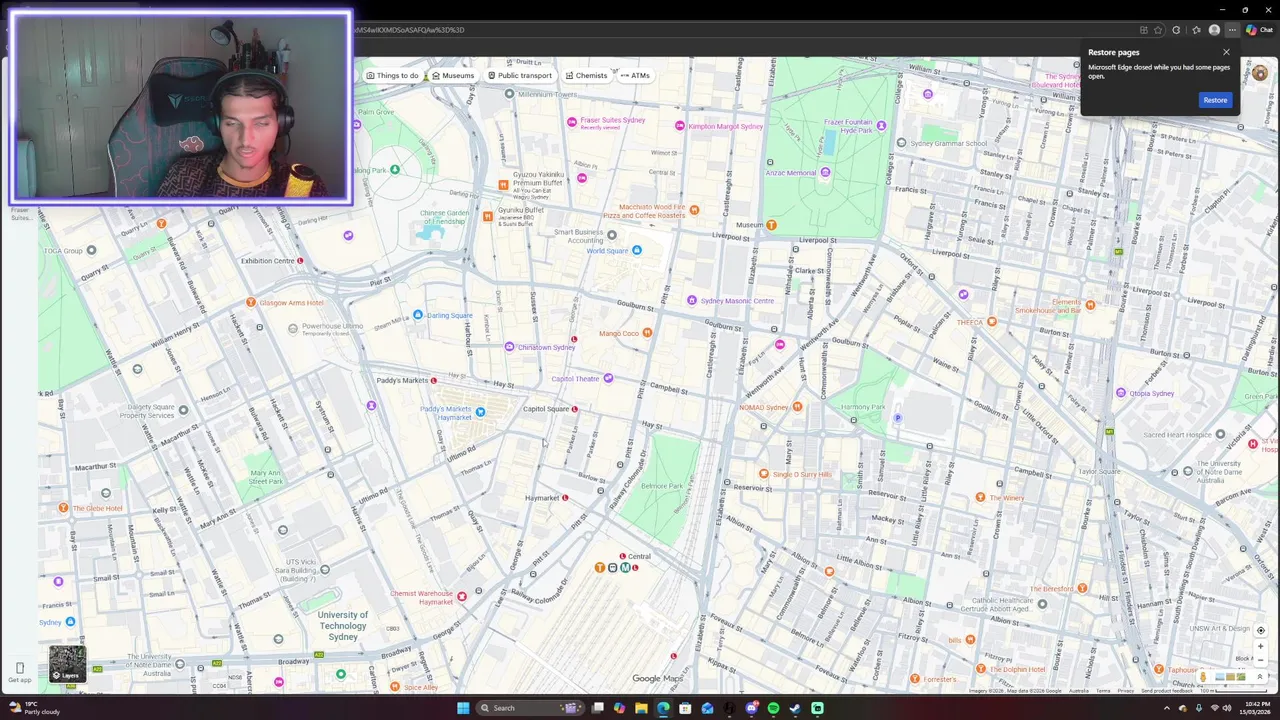Image resolution: width=1280 pixels, height=720 pixels.
Task: Select the Museums filter chip
Action: click(x=452, y=75)
